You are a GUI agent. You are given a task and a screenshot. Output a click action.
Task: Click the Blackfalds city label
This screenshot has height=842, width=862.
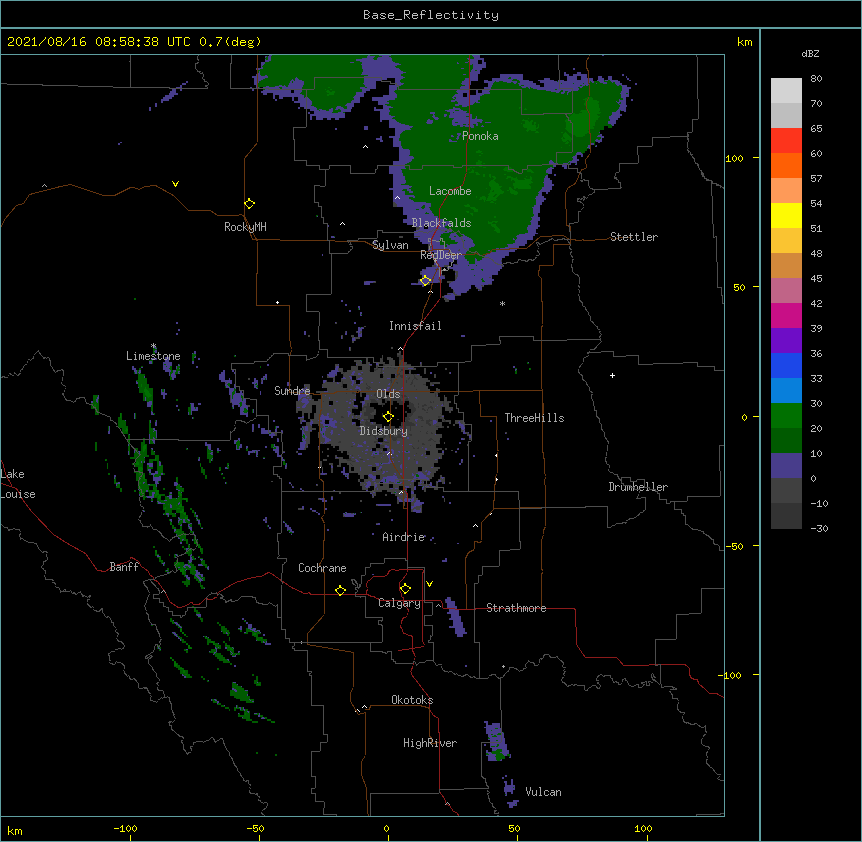(x=441, y=223)
